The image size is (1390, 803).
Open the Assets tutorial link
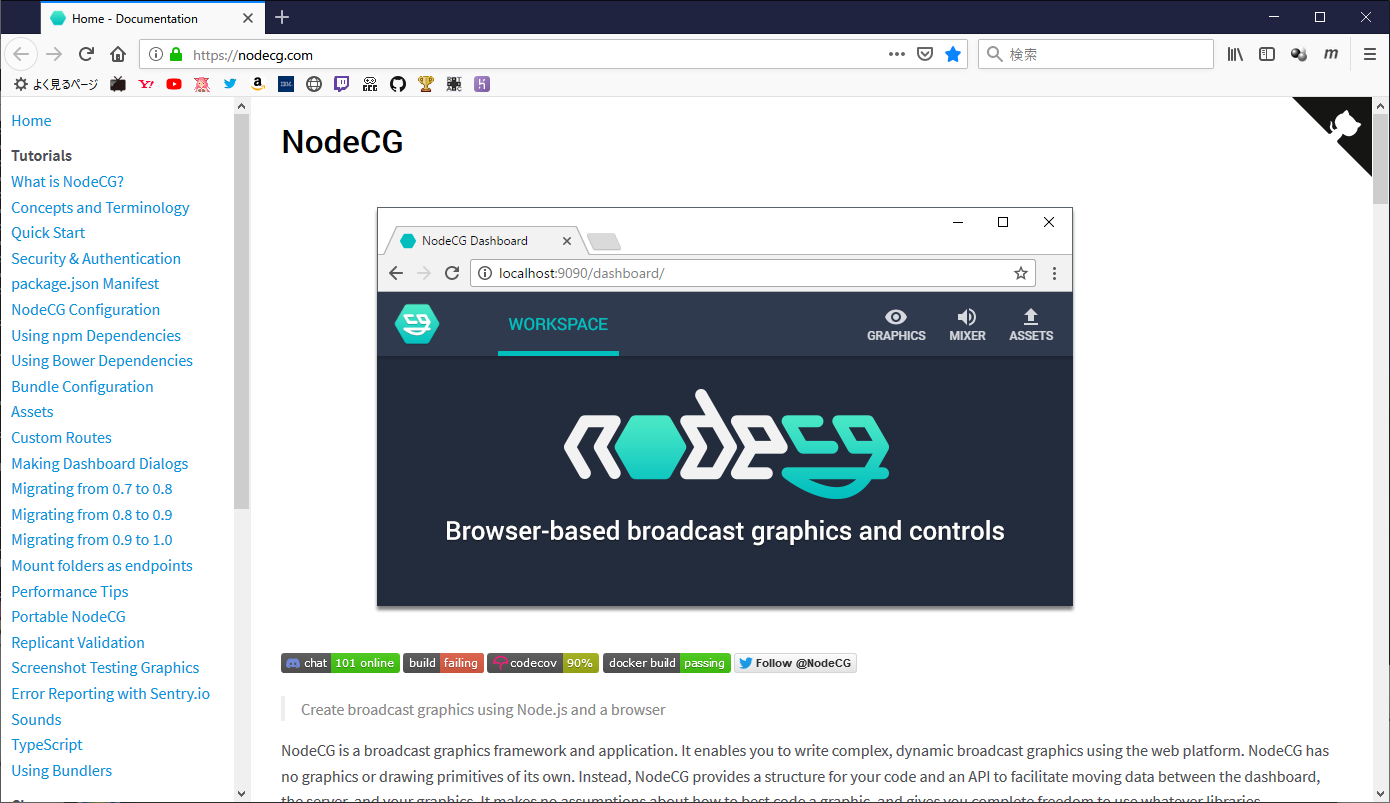coord(32,412)
